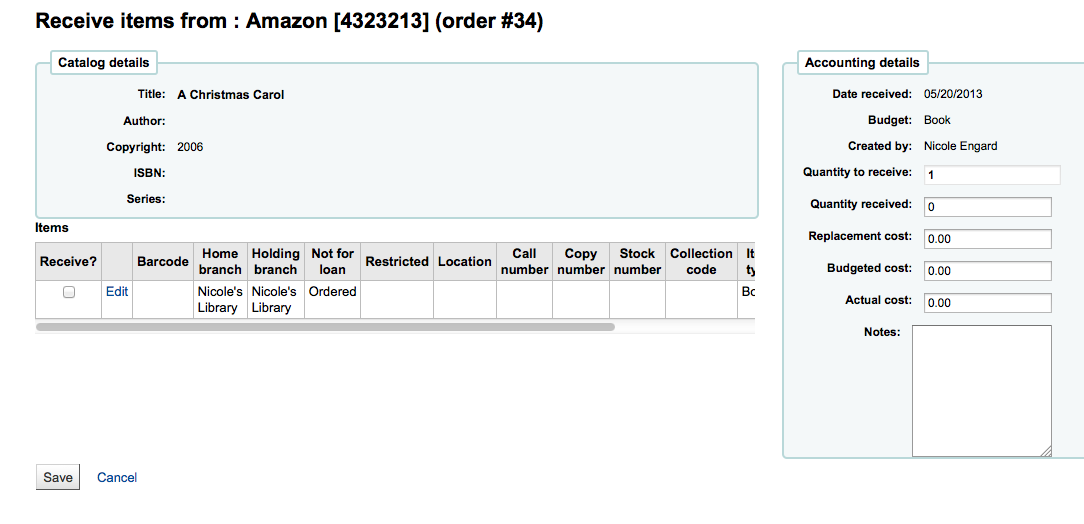The image size is (1084, 524).
Task: Select the Holding branch column header
Action: tap(276, 262)
